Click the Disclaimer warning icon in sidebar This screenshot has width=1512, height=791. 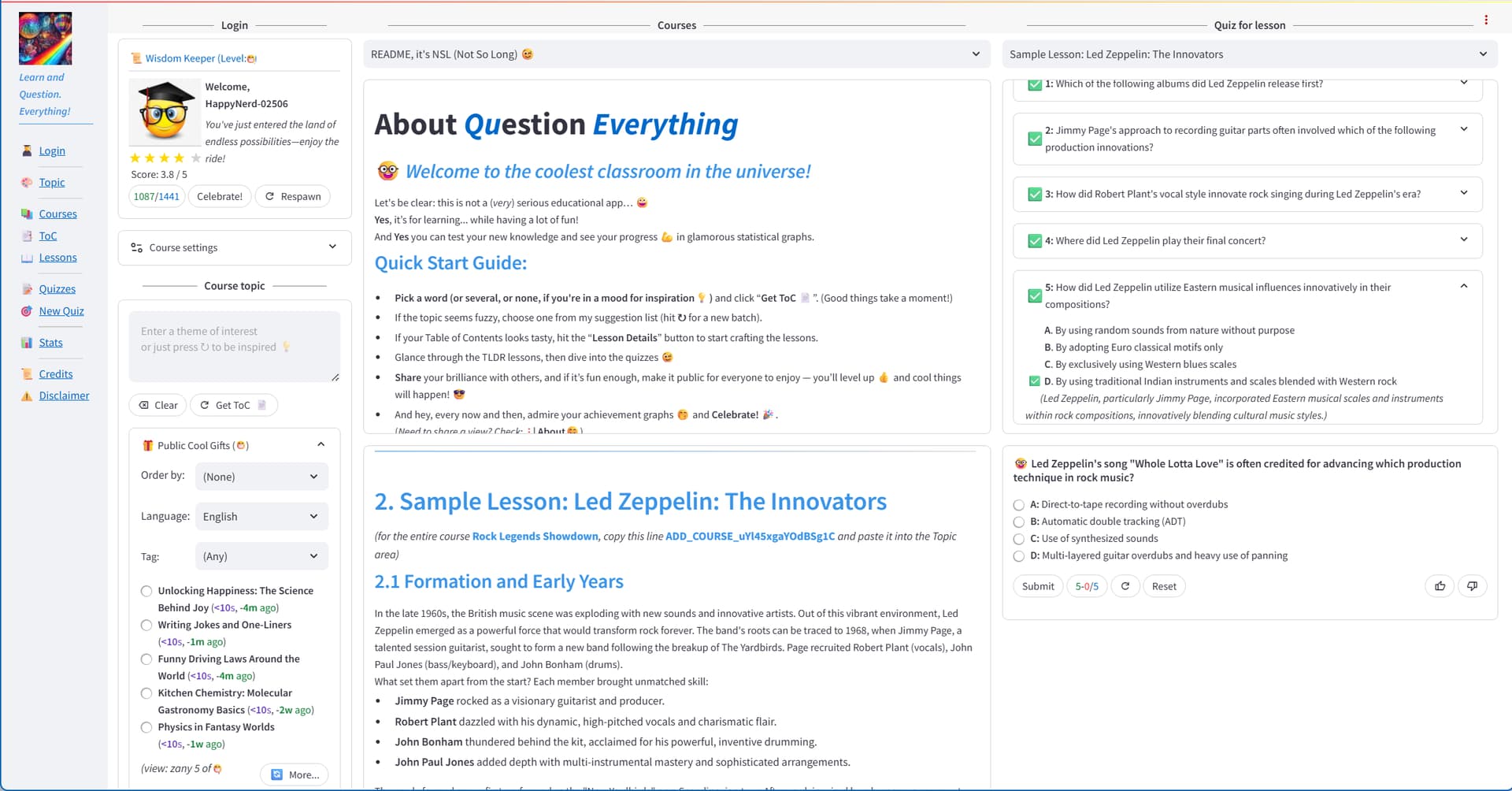(x=27, y=395)
